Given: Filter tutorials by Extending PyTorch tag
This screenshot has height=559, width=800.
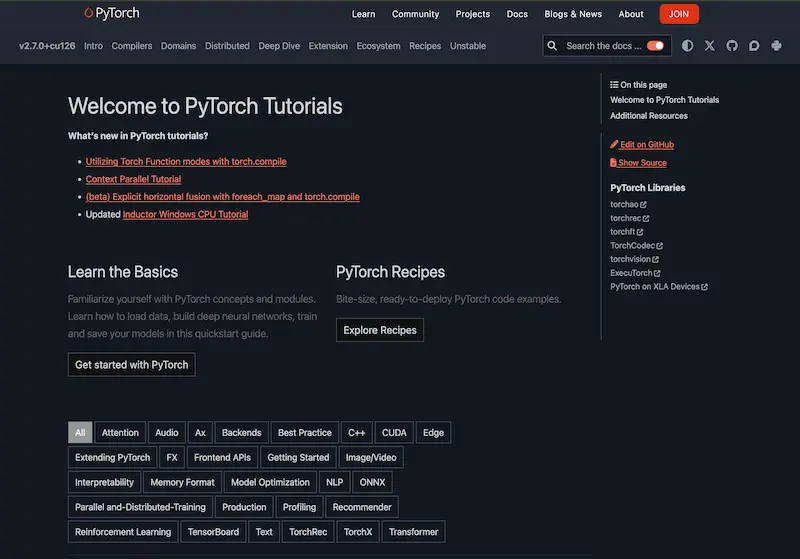Looking at the screenshot, I should (113, 458).
